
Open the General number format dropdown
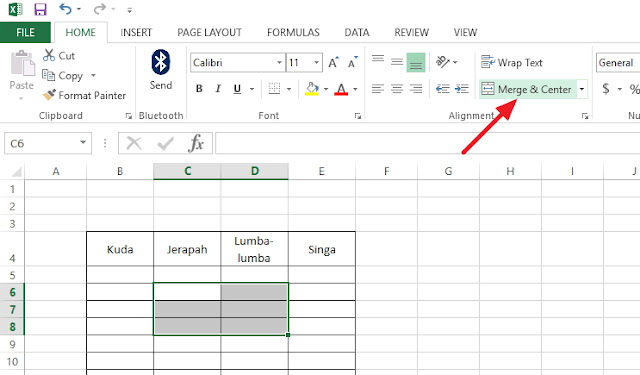point(618,62)
